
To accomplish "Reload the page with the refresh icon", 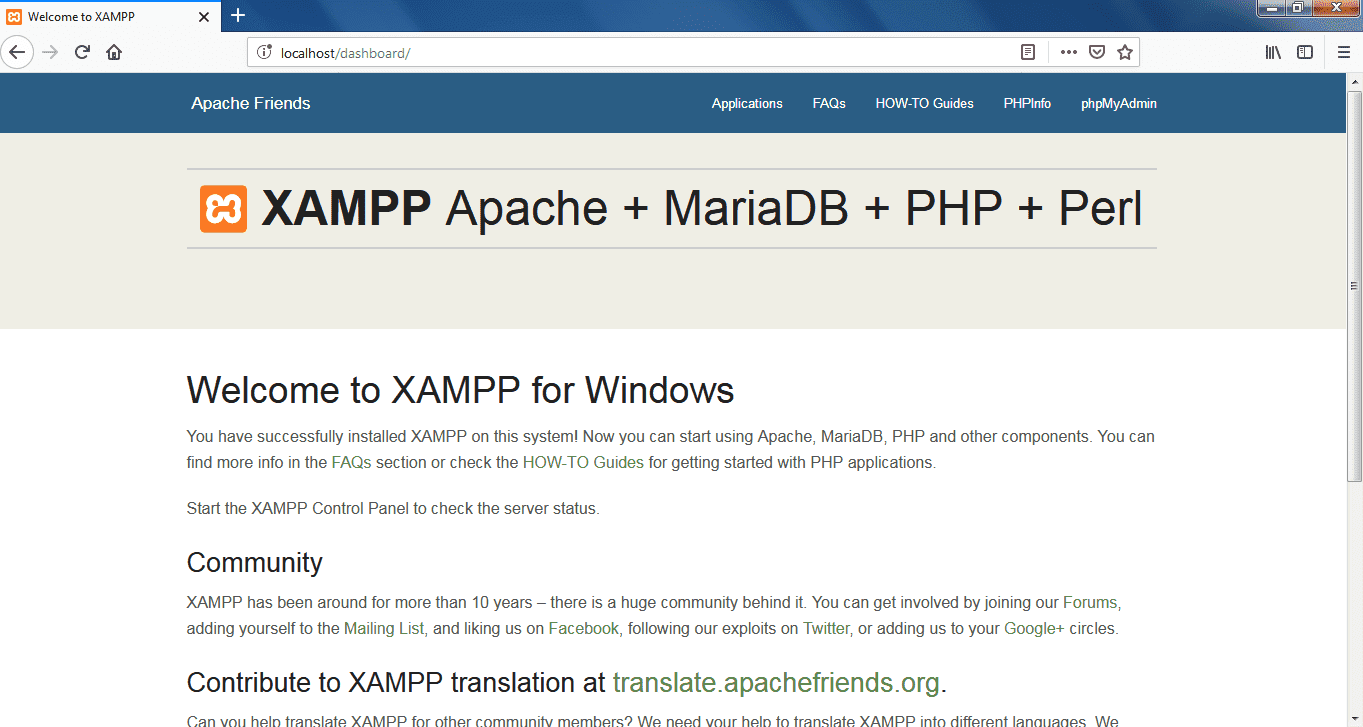I will [83, 52].
